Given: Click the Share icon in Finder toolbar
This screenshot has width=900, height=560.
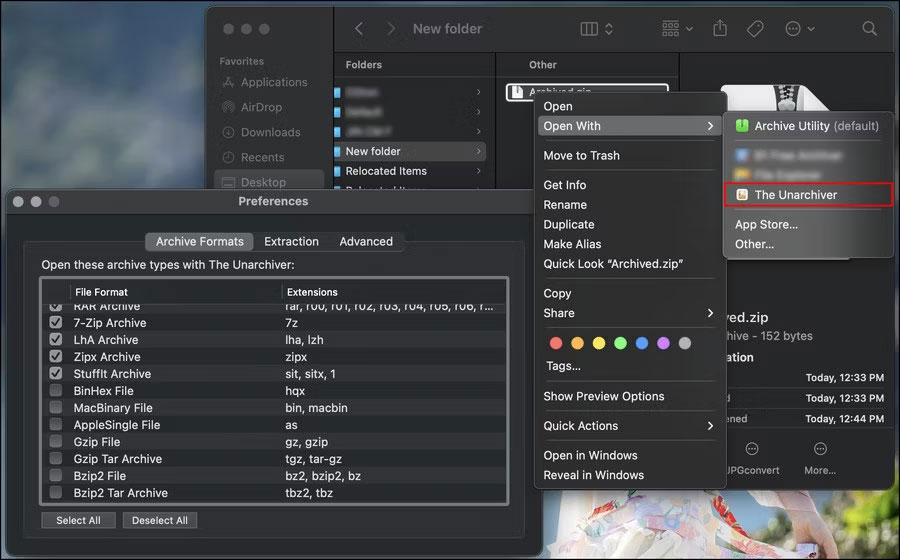Looking at the screenshot, I should [x=720, y=28].
